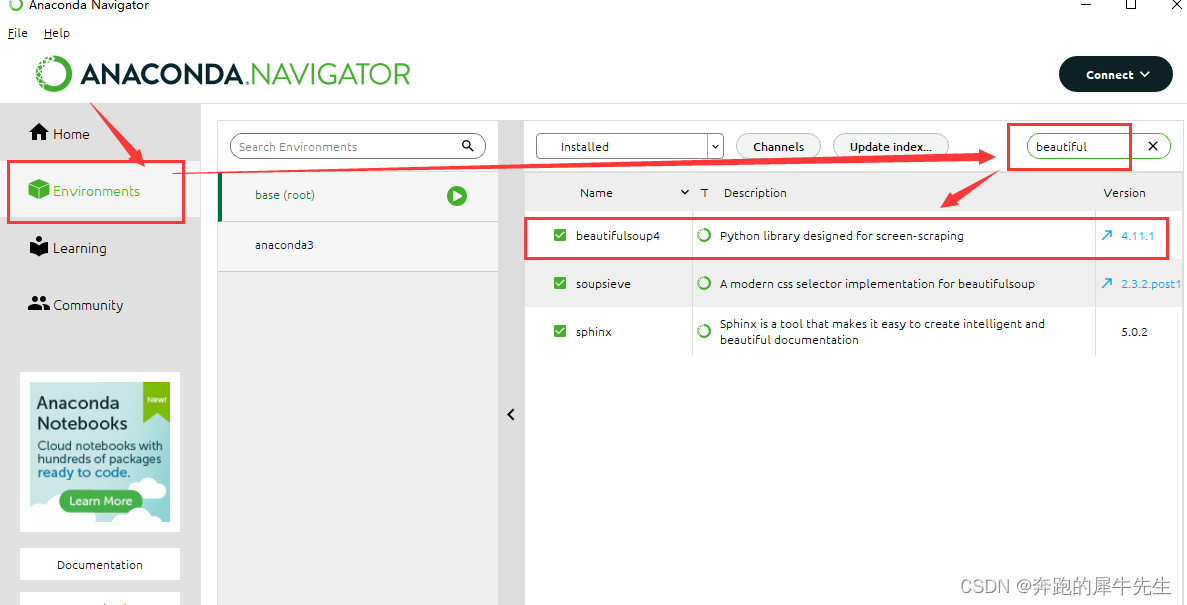Click the Update index... button
Screen dimensions: 1187x605
point(890,146)
